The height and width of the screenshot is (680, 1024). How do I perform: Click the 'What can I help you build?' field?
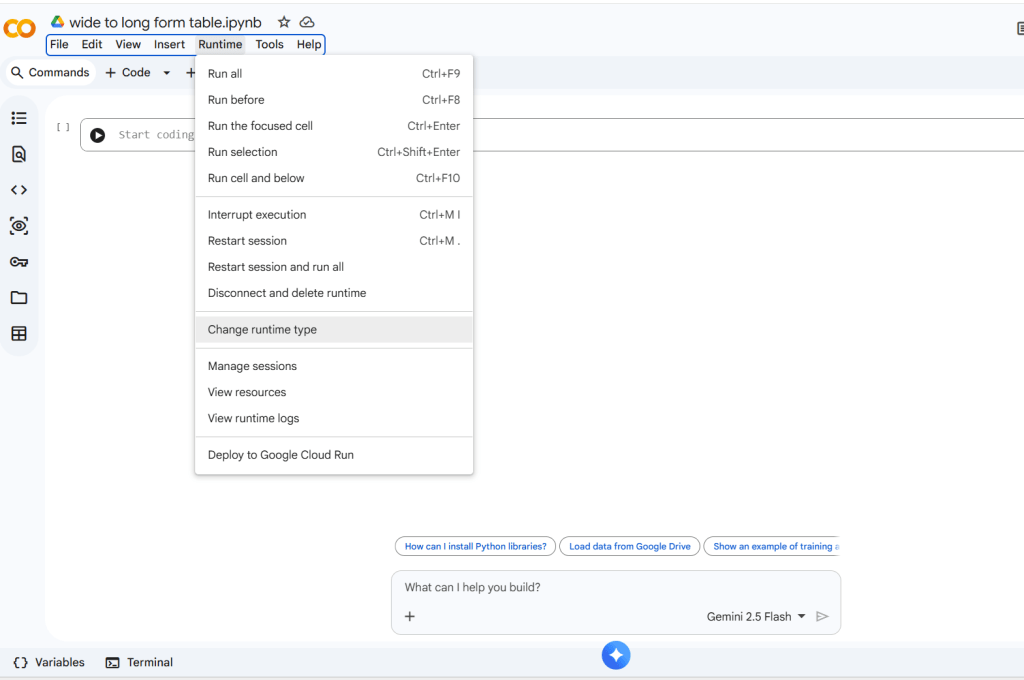point(600,587)
